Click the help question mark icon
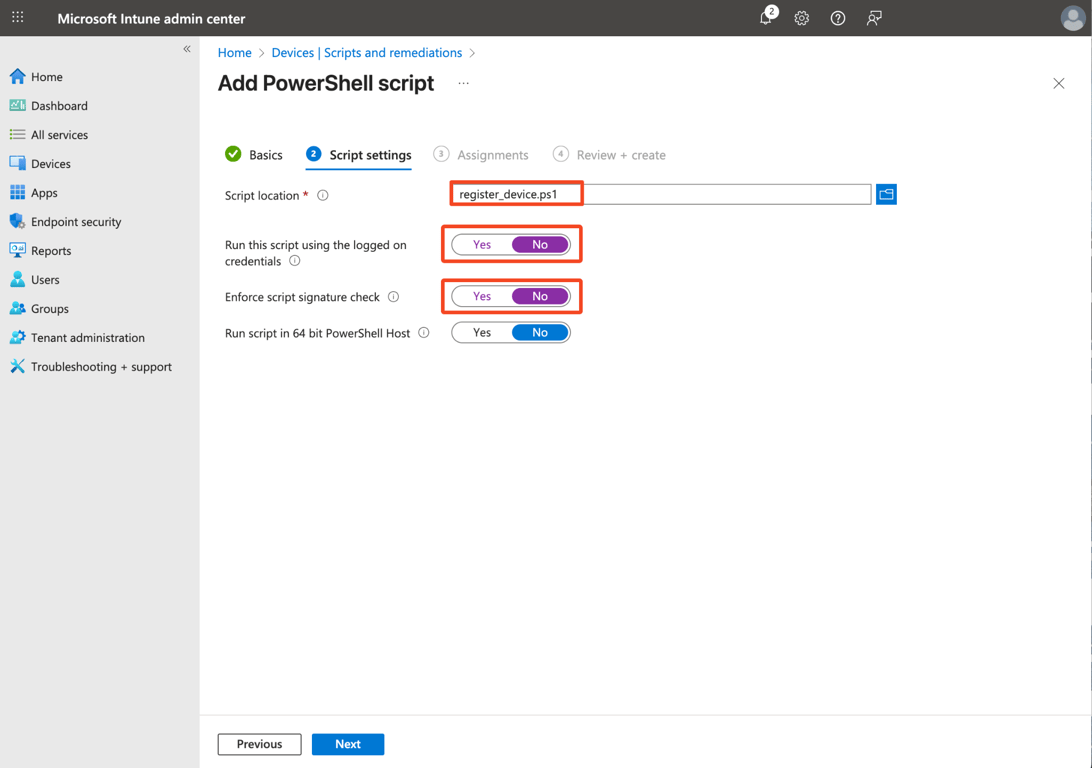 coord(838,18)
